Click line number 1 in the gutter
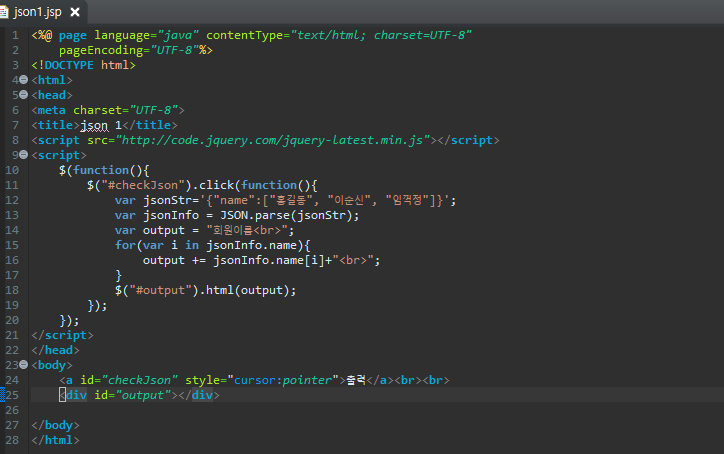724x454 pixels. (x=15, y=35)
